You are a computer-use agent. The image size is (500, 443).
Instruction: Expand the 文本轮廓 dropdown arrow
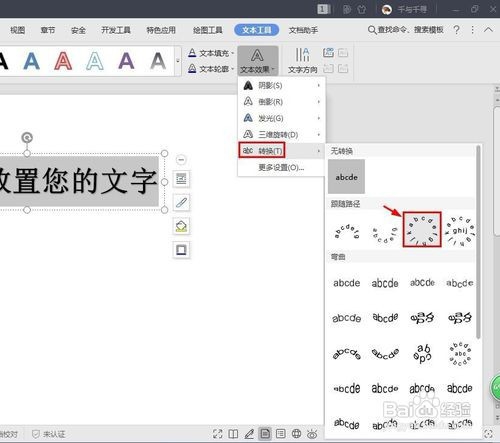[232, 69]
